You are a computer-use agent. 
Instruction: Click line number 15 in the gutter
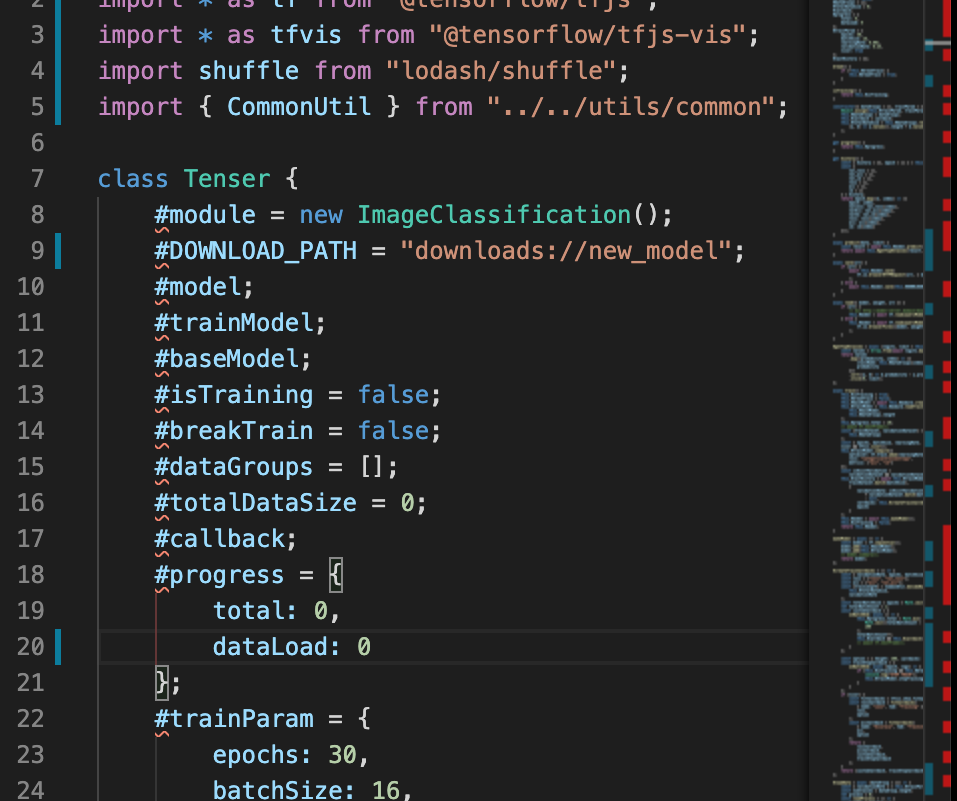[x=31, y=466]
